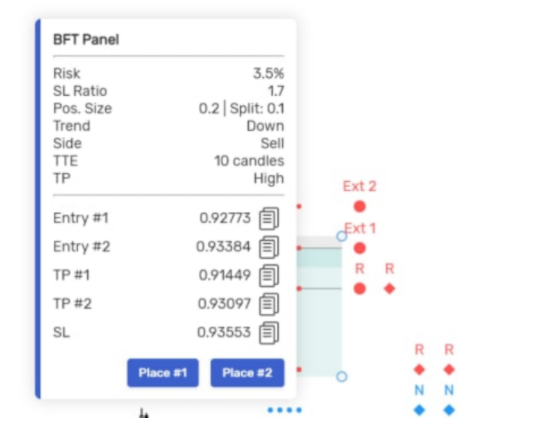Click the left blue N diamond marker

(x=419, y=410)
